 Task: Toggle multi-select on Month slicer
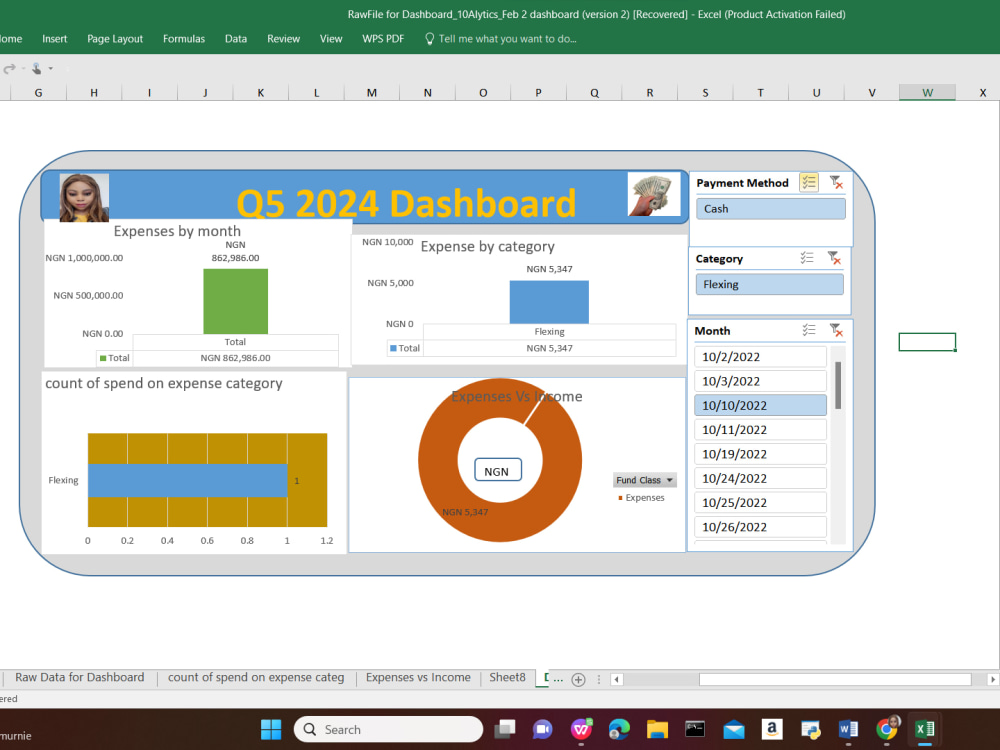tap(809, 330)
